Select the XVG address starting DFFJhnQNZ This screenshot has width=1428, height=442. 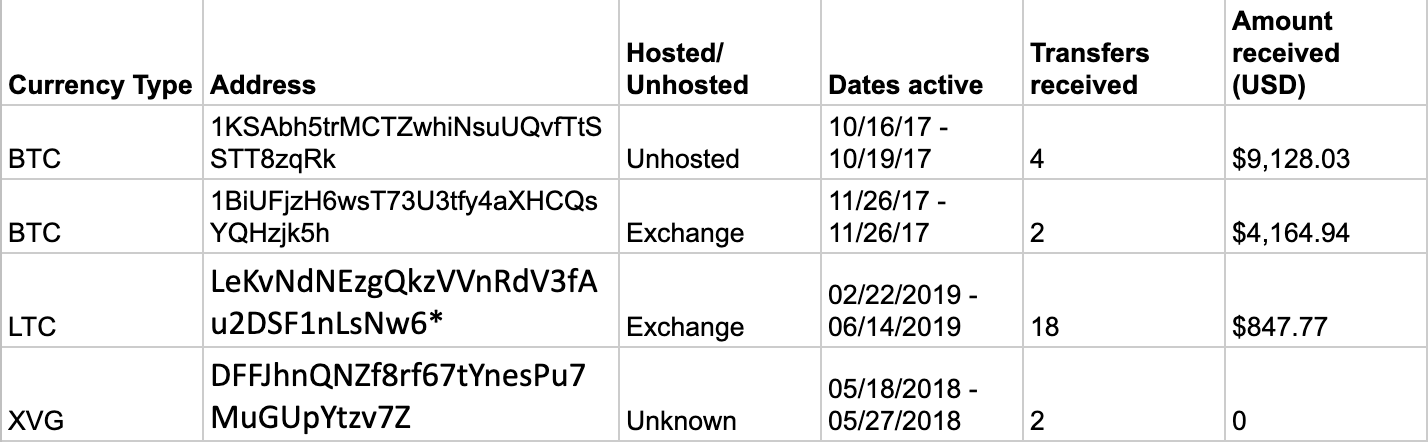coord(399,397)
